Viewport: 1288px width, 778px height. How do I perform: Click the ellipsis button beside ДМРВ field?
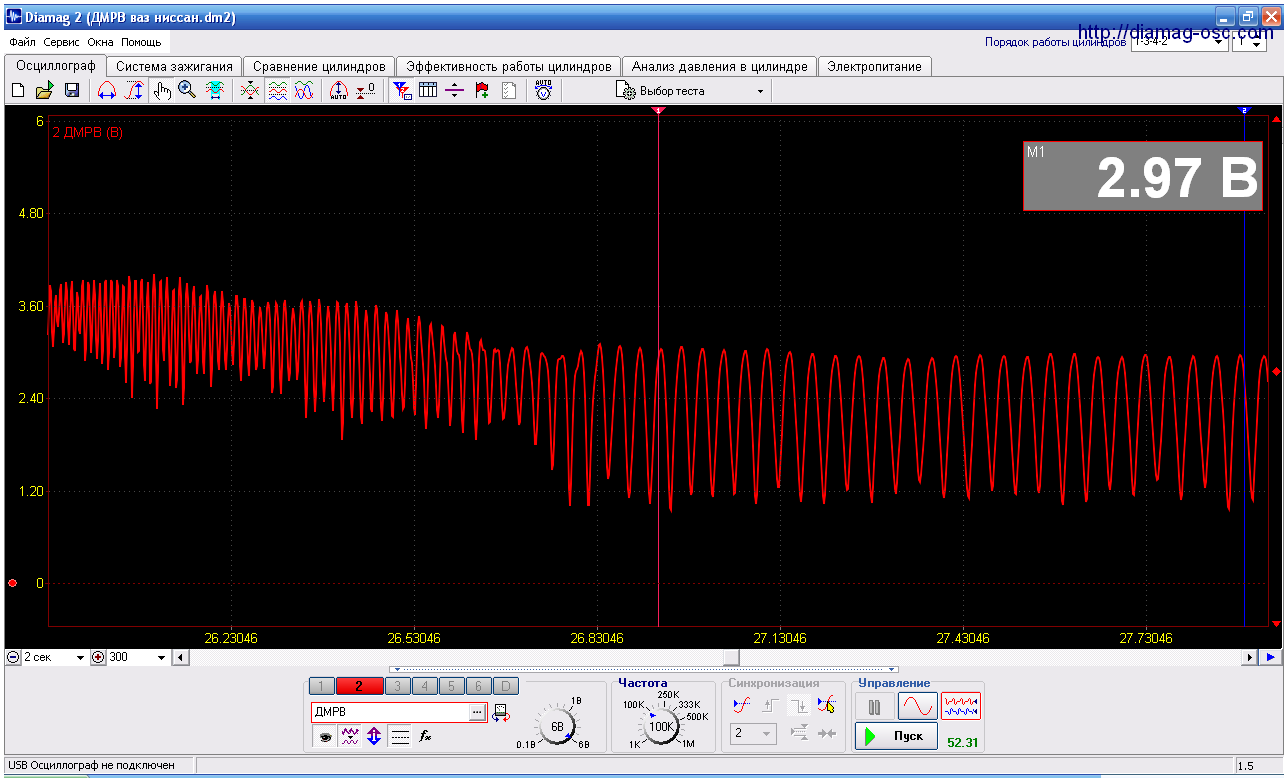(478, 712)
